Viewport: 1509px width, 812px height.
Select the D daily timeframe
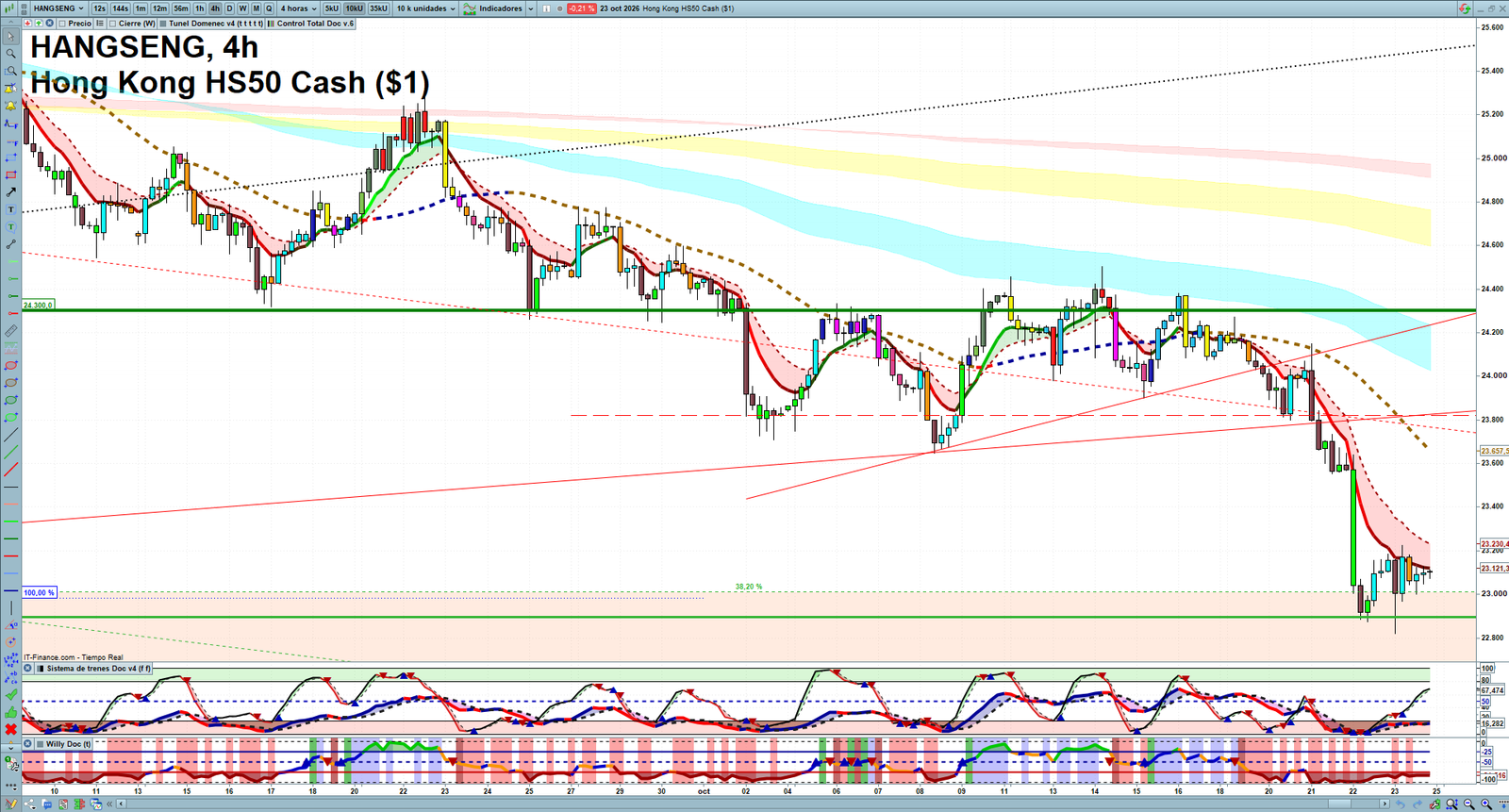click(x=229, y=8)
